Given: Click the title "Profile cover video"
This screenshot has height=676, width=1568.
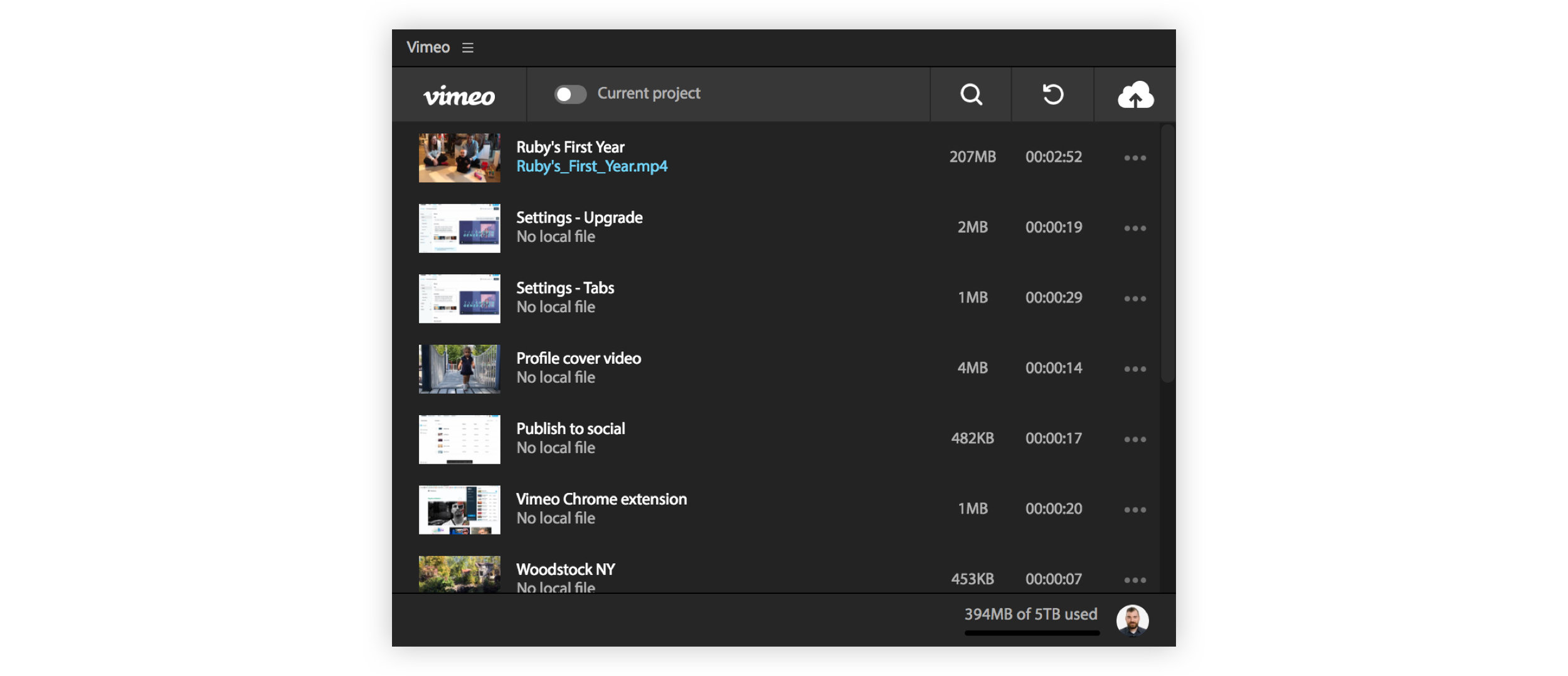Looking at the screenshot, I should click(578, 358).
